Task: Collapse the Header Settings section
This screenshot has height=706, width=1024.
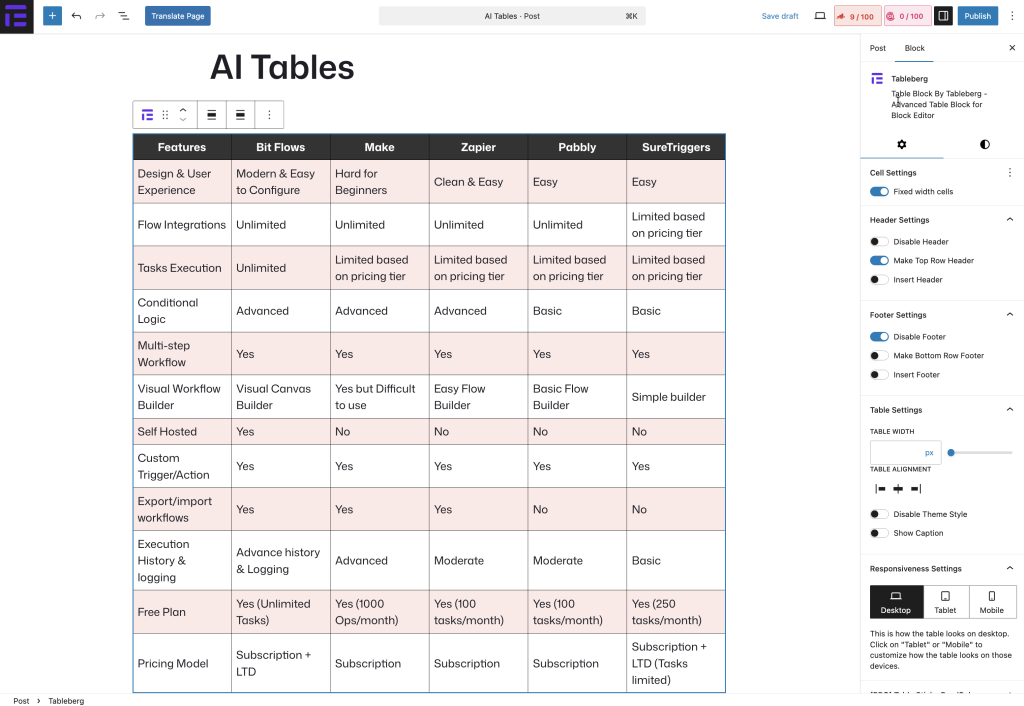Action: pyautogui.click(x=1010, y=219)
